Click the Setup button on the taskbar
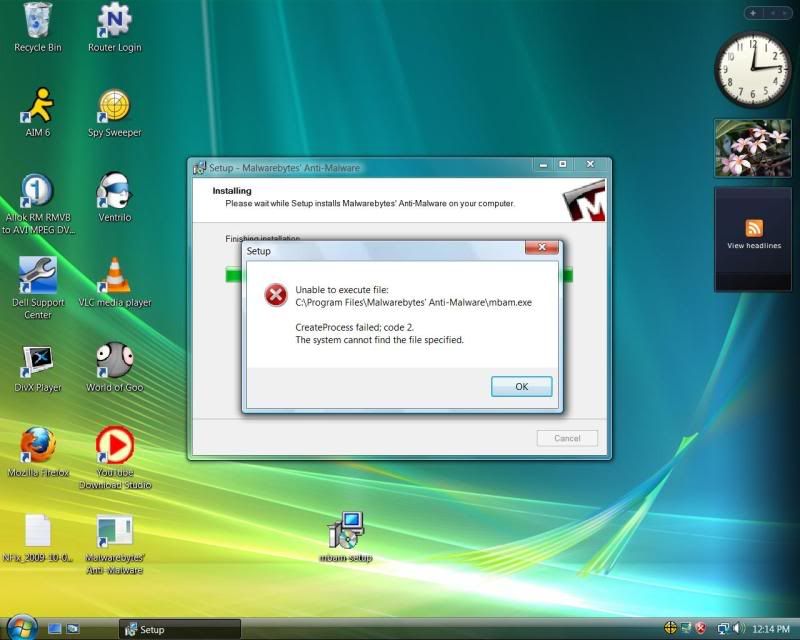 (x=180, y=629)
